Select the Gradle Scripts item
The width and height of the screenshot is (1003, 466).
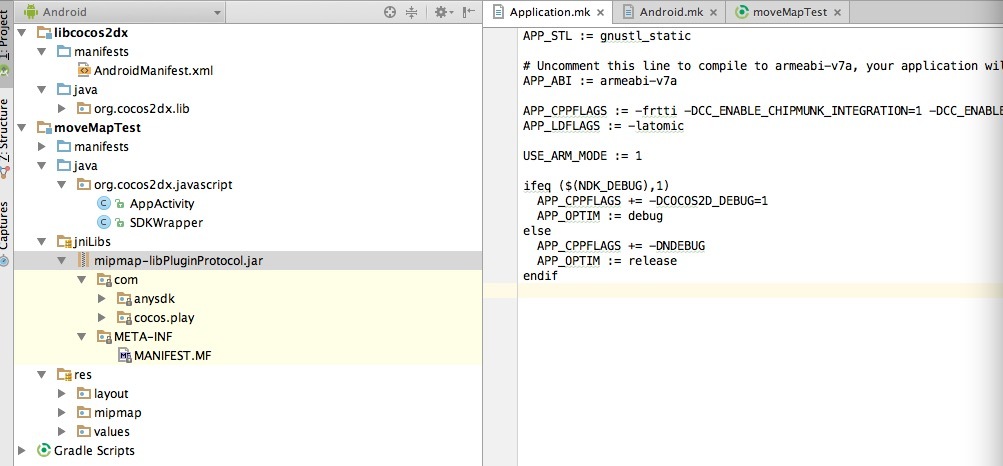95,451
